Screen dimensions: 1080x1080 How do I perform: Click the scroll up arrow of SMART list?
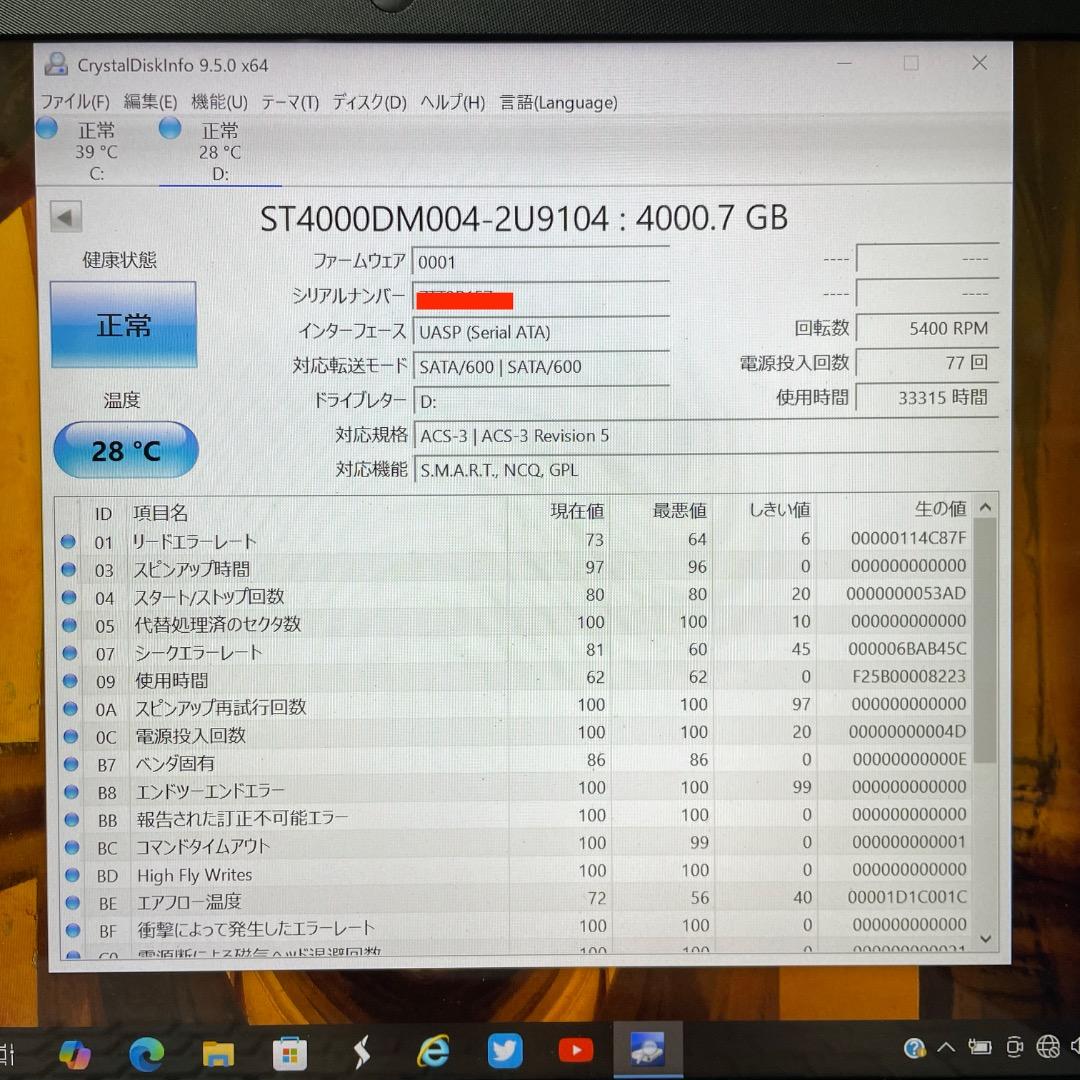986,508
